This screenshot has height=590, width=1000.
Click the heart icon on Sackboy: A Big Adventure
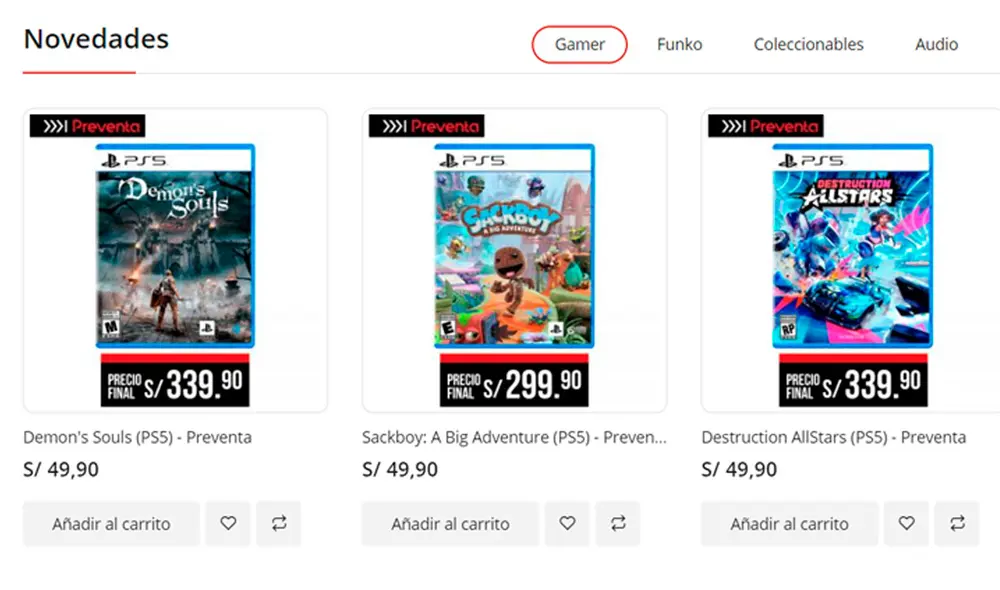click(x=566, y=523)
